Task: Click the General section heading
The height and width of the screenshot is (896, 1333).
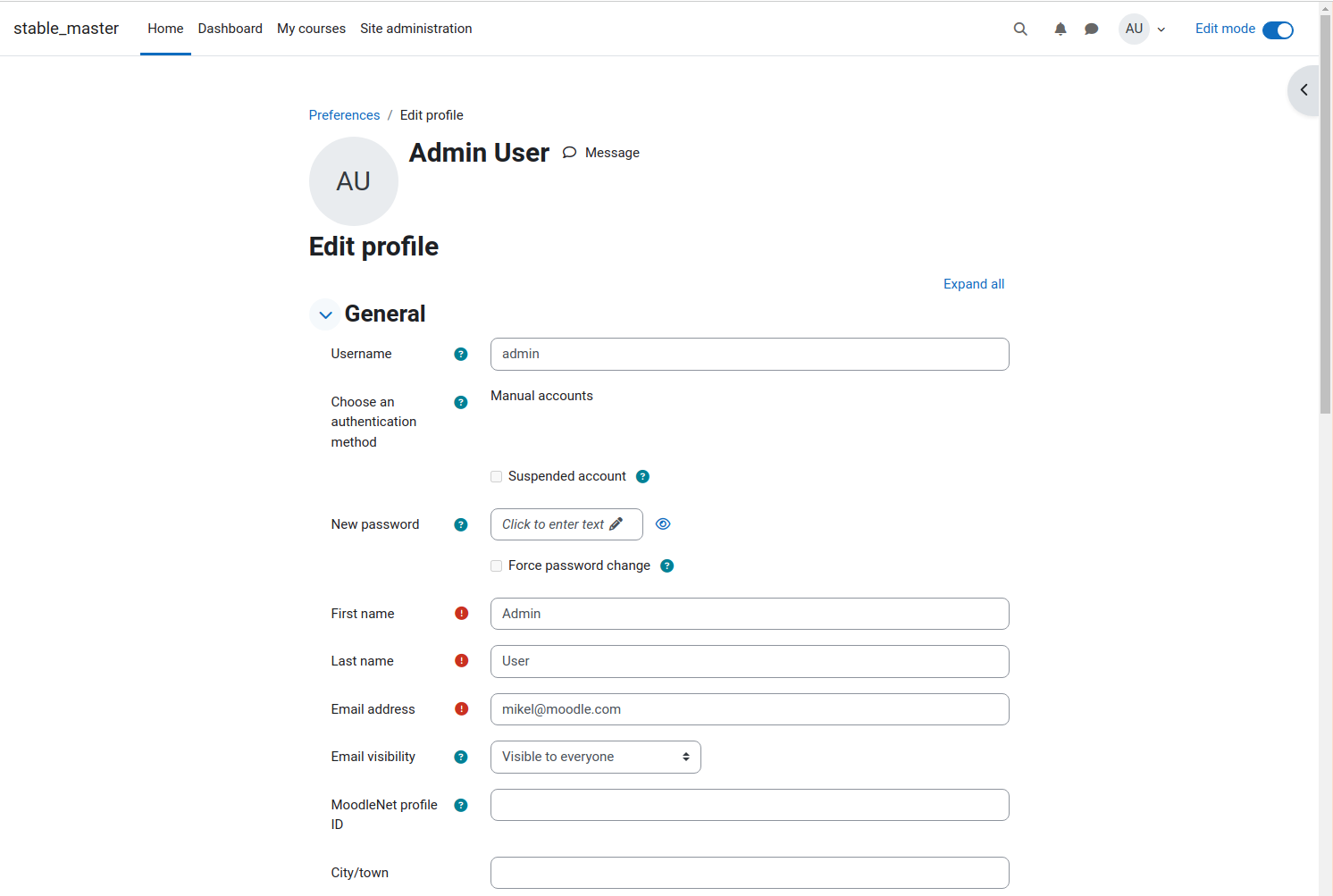Action: coord(385,314)
